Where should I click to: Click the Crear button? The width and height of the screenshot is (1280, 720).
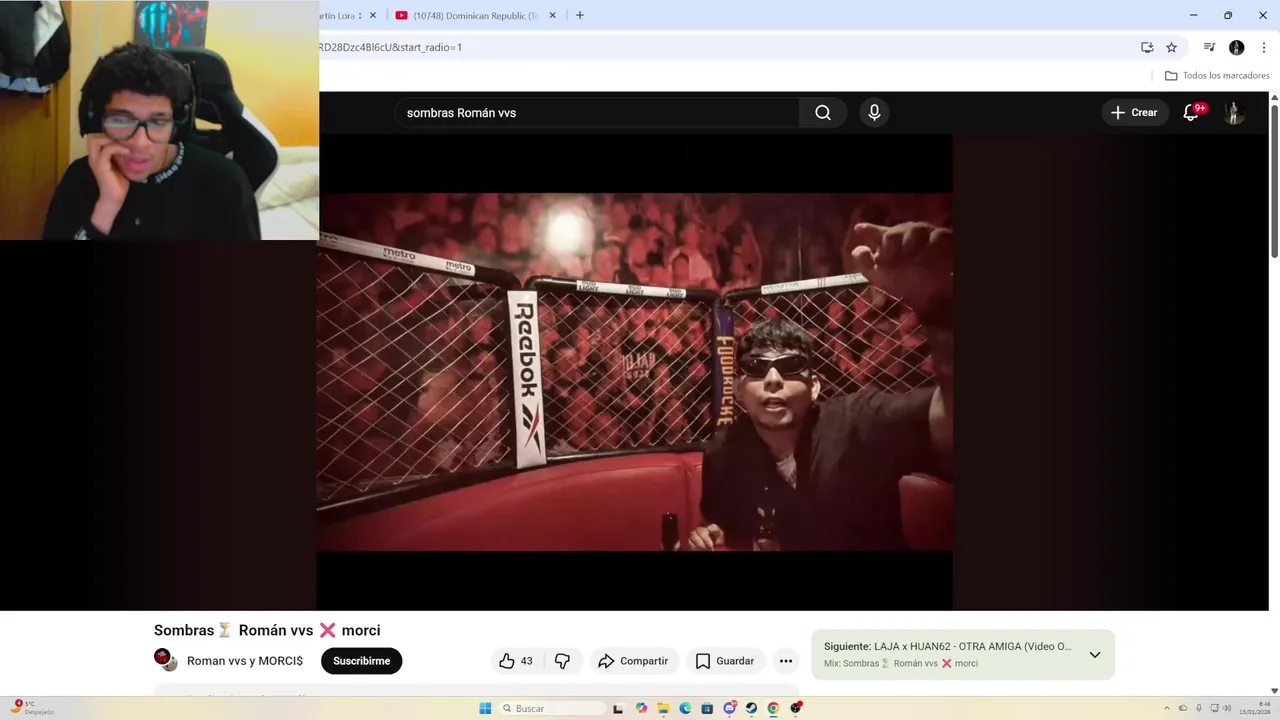tap(1134, 113)
